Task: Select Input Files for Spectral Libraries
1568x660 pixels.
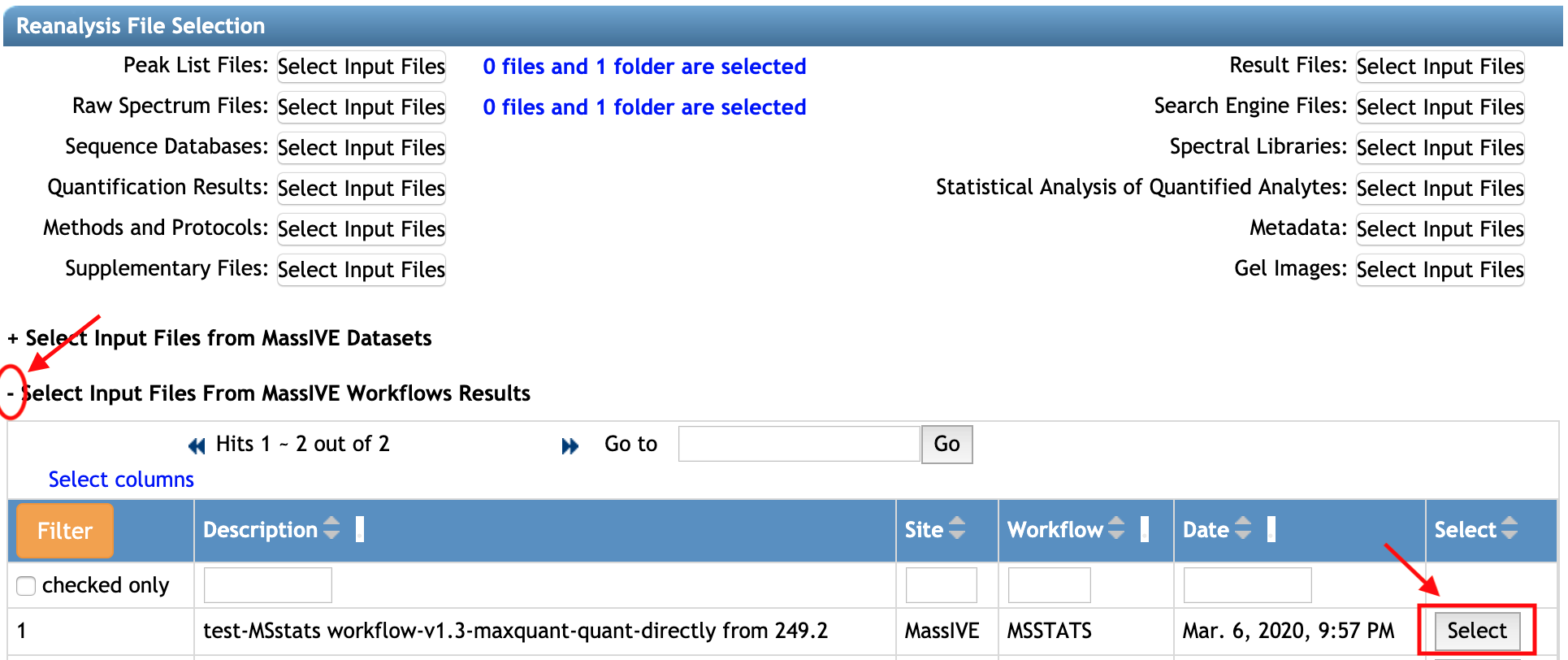Action: pyautogui.click(x=1440, y=148)
